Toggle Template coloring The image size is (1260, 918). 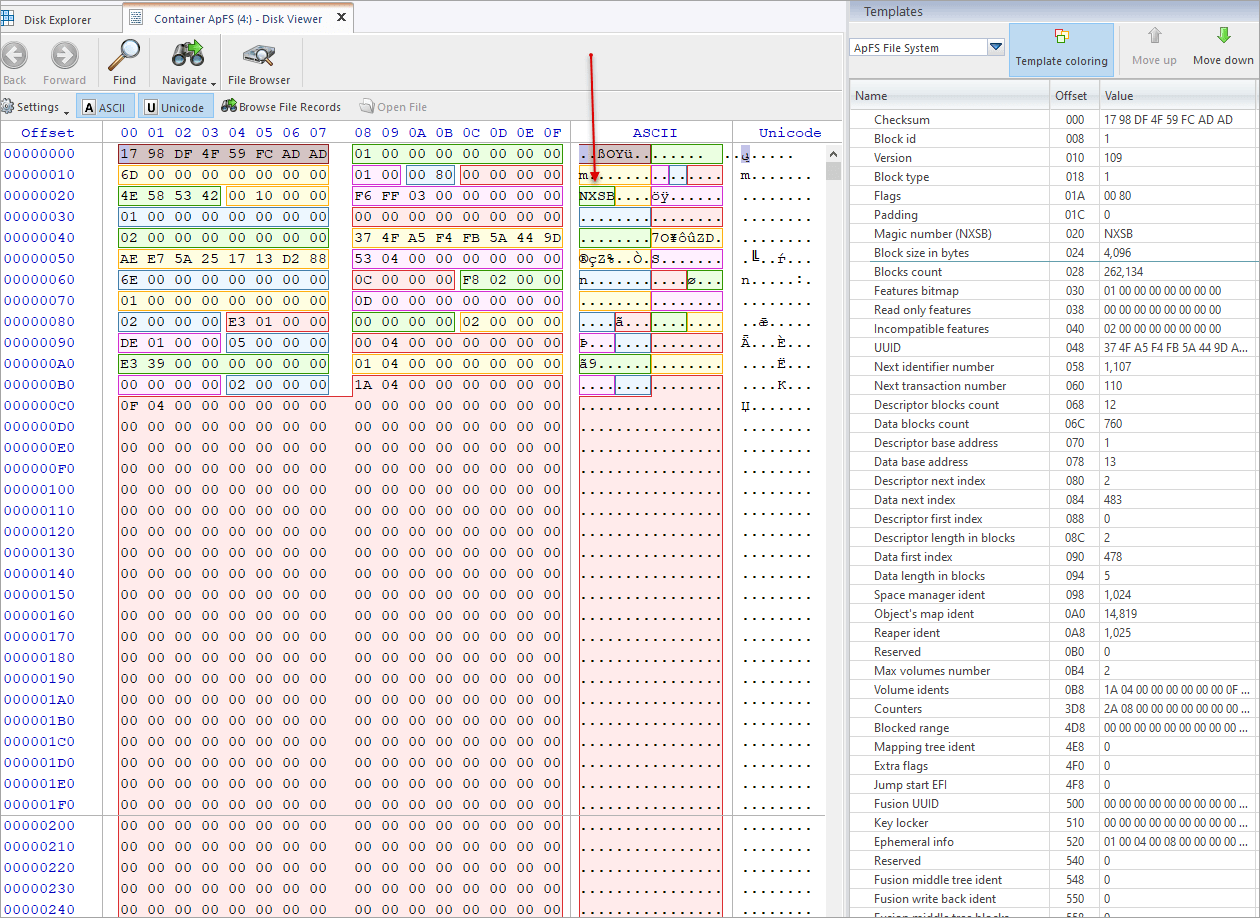click(1061, 49)
